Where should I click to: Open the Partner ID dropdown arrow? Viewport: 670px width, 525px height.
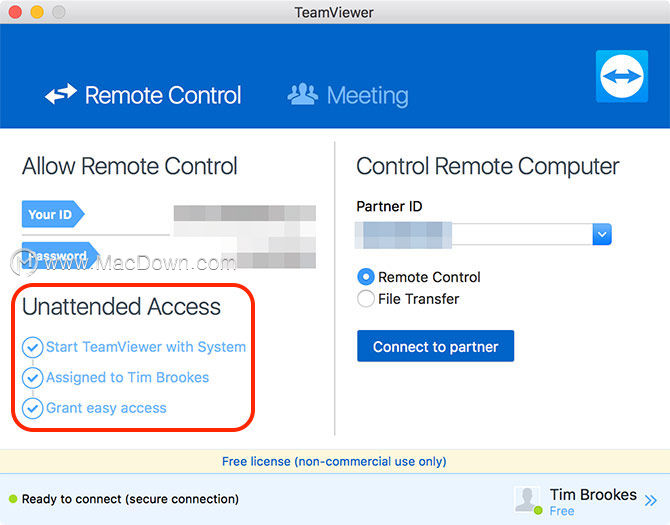(602, 234)
